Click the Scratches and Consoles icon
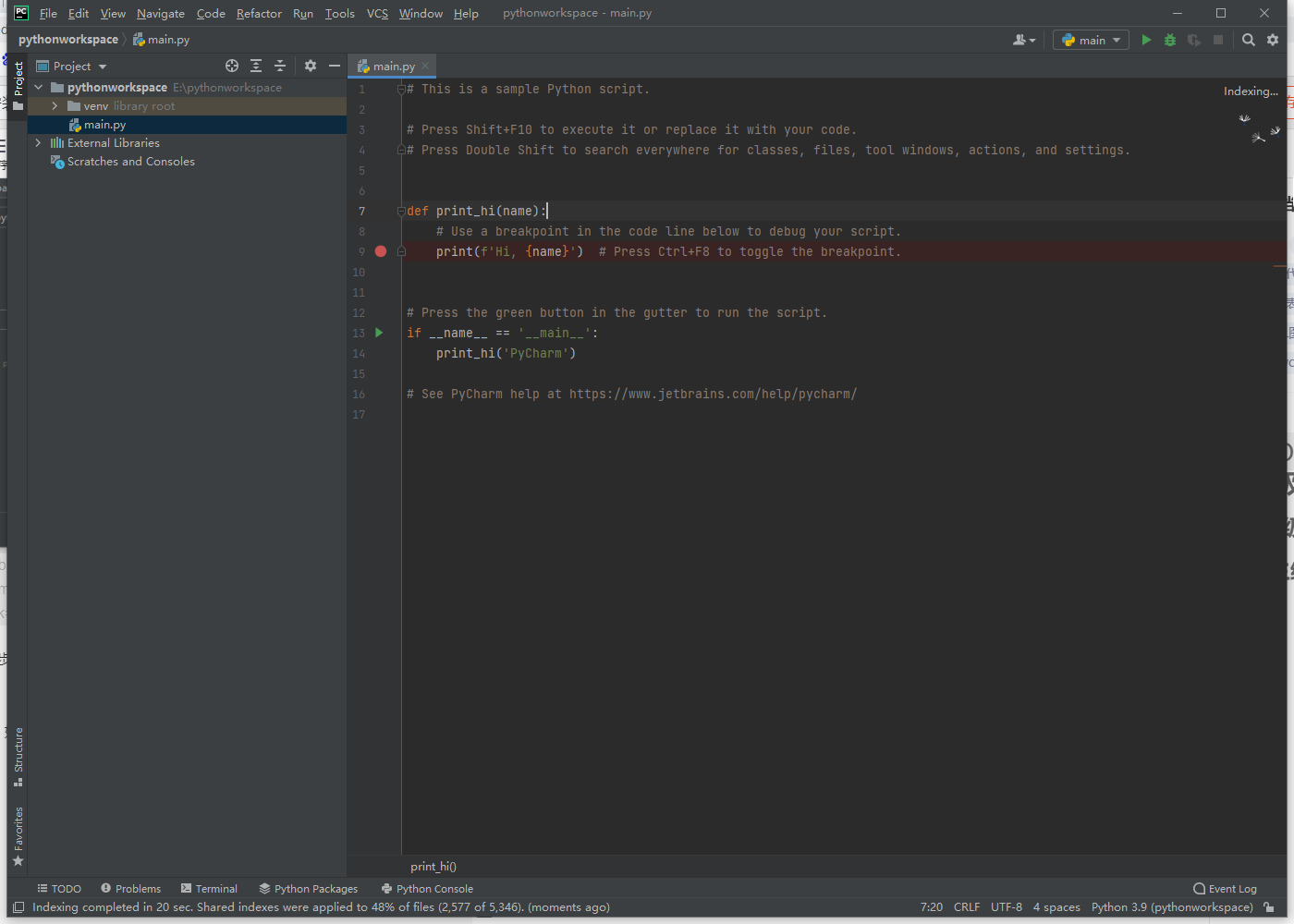1294x924 pixels. [57, 162]
